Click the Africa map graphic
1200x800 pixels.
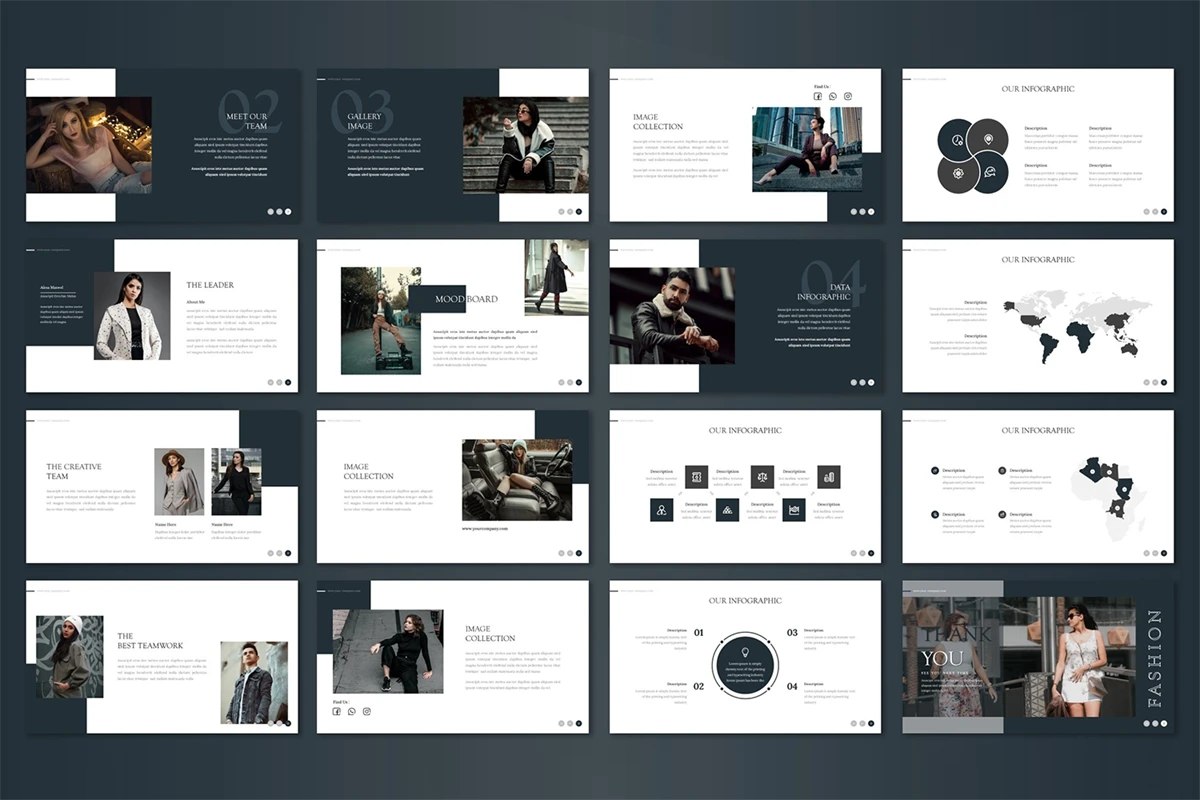click(1105, 495)
